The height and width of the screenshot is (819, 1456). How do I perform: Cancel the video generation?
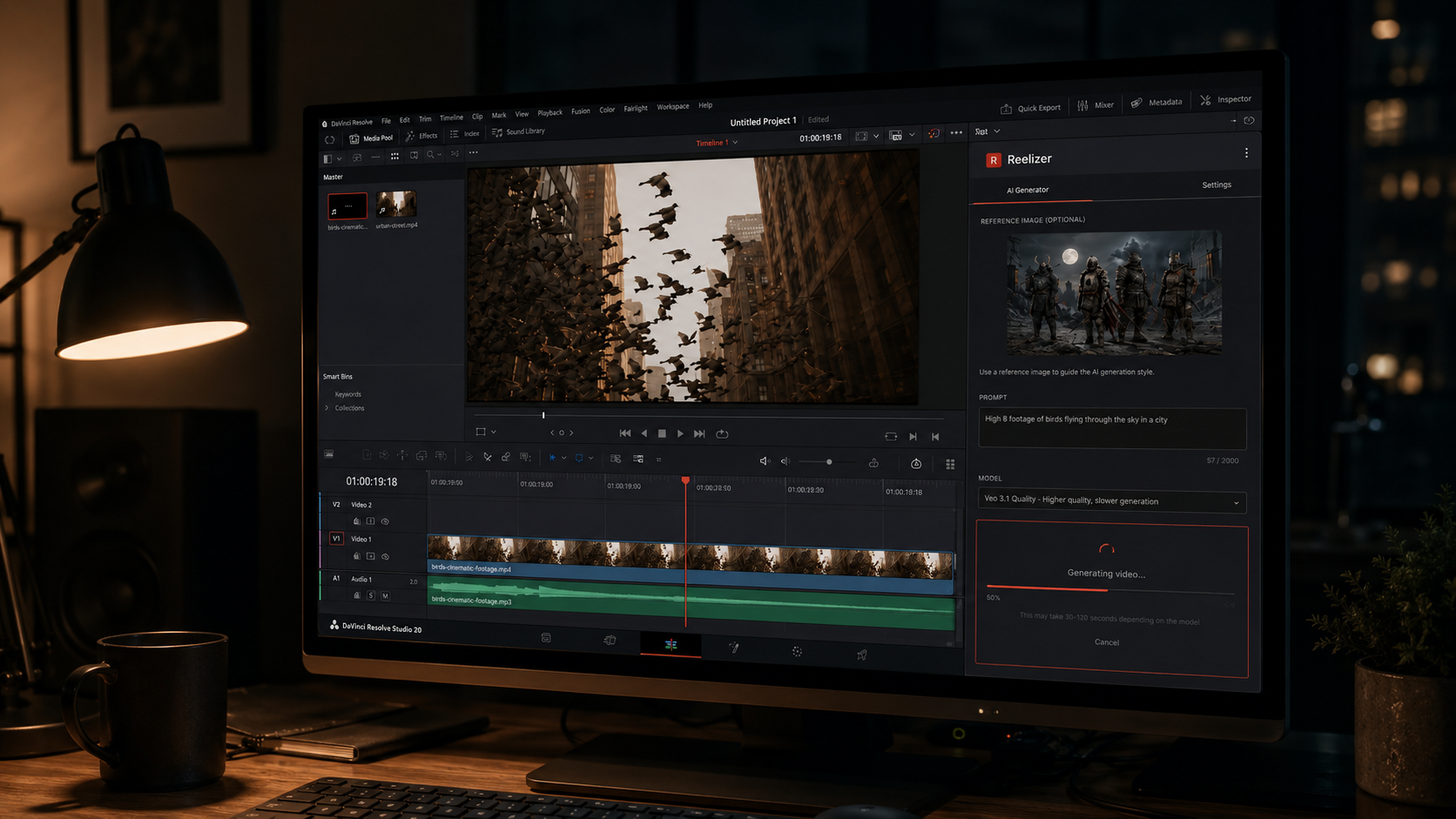coord(1107,642)
